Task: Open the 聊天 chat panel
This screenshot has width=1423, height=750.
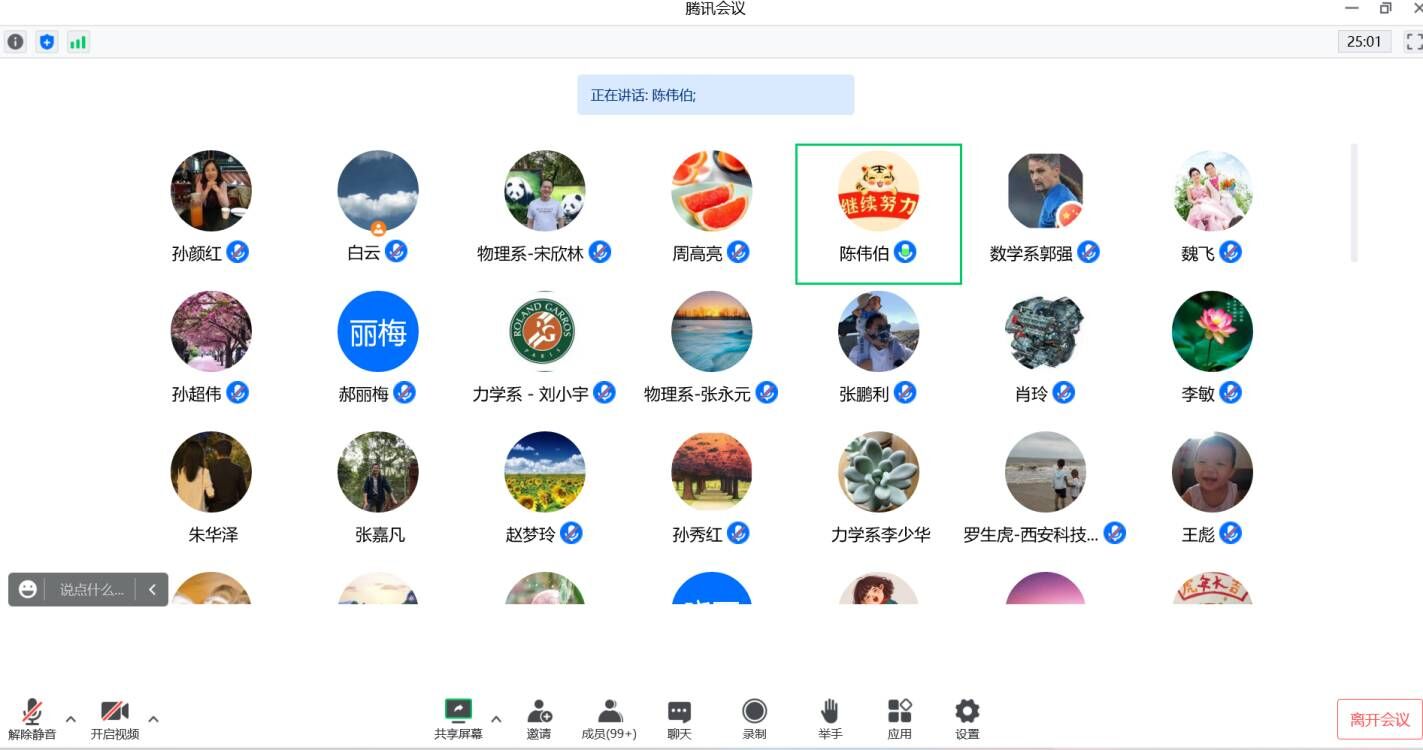Action: pyautogui.click(x=679, y=719)
